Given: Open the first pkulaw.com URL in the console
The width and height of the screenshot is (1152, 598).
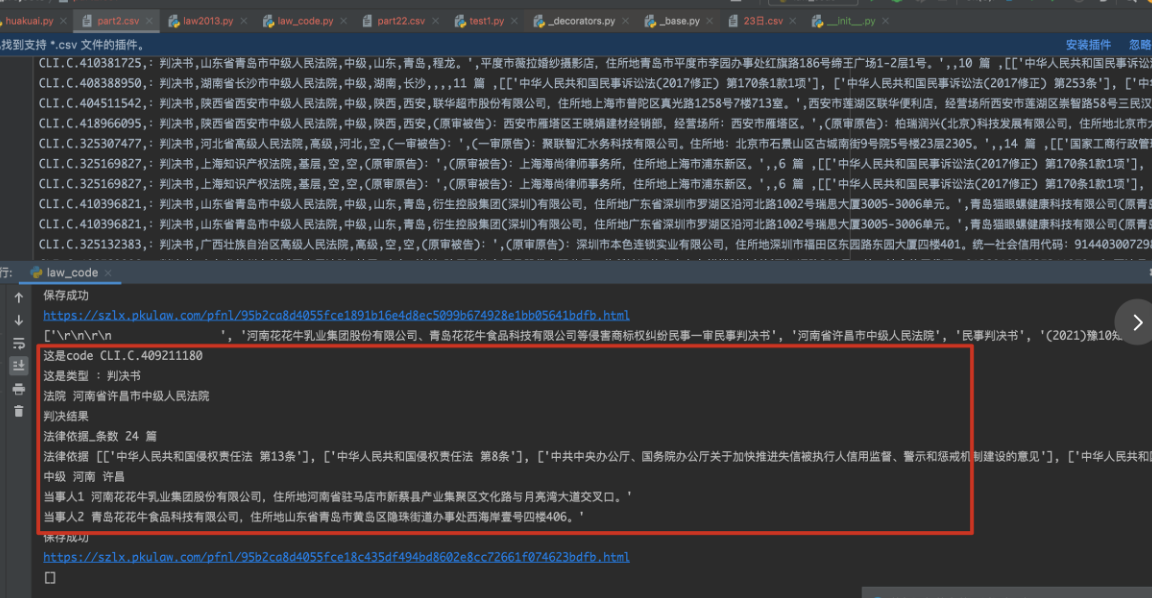Looking at the screenshot, I should 336,316.
